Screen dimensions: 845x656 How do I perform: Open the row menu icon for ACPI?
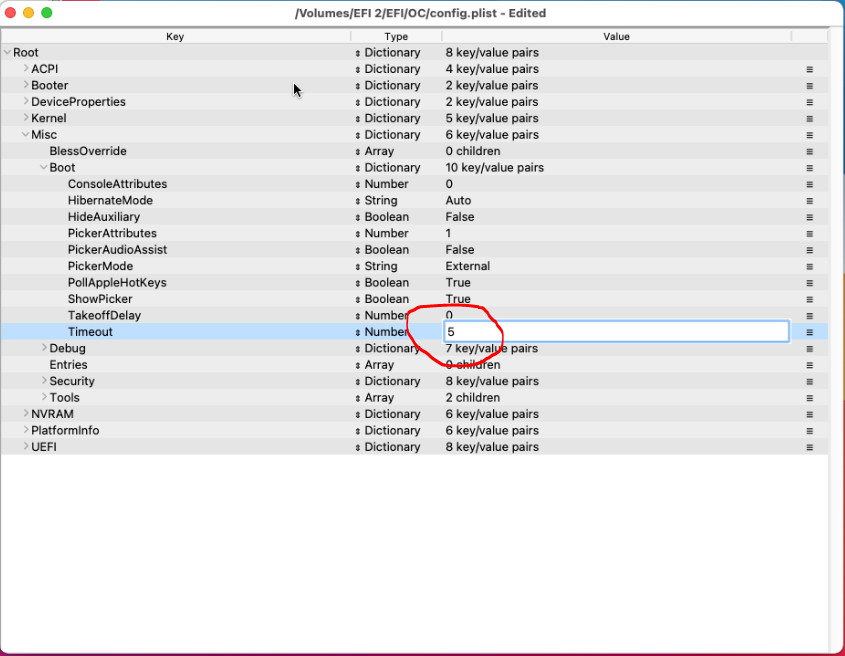809,70
